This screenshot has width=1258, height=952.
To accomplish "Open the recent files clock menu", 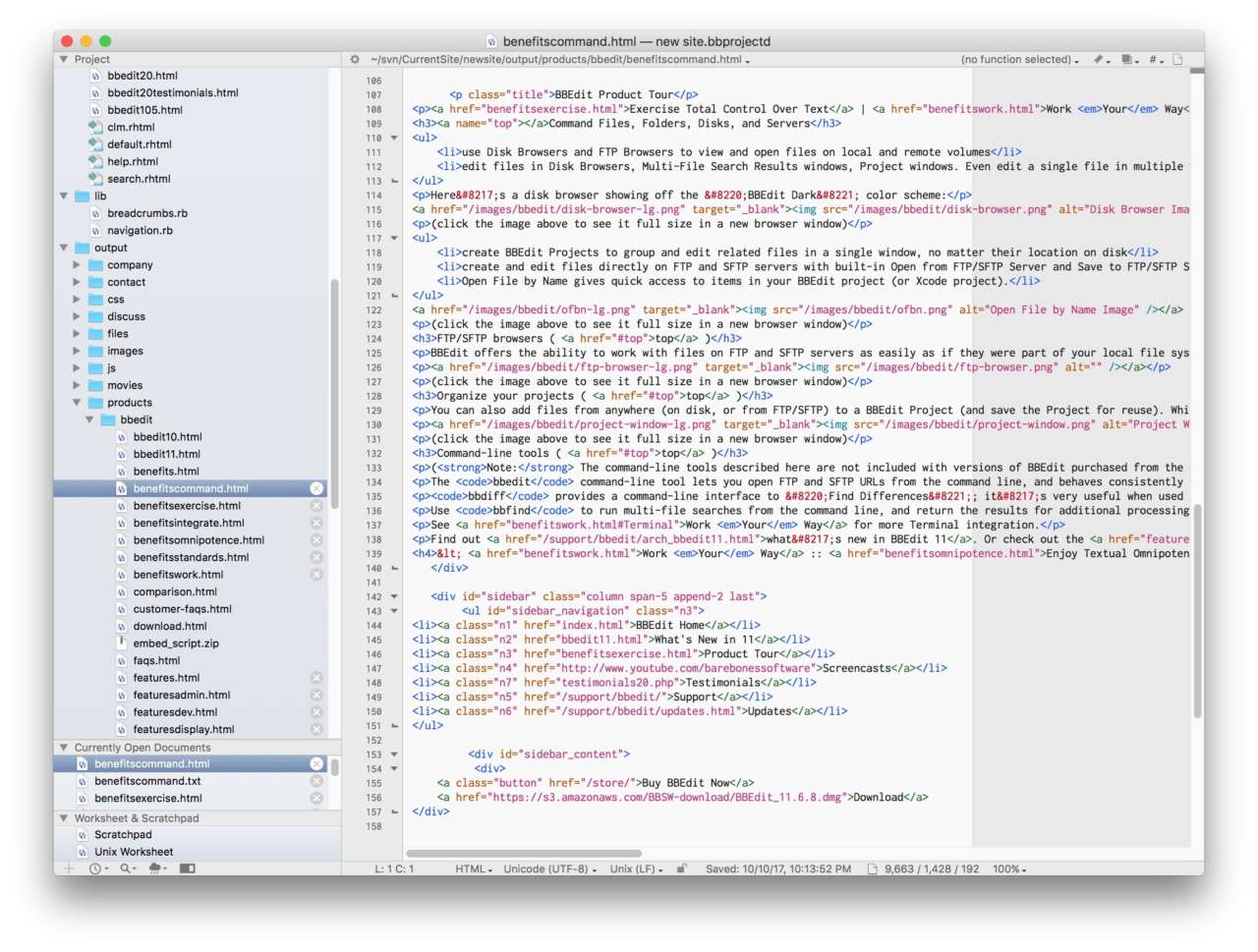I will tap(98, 868).
